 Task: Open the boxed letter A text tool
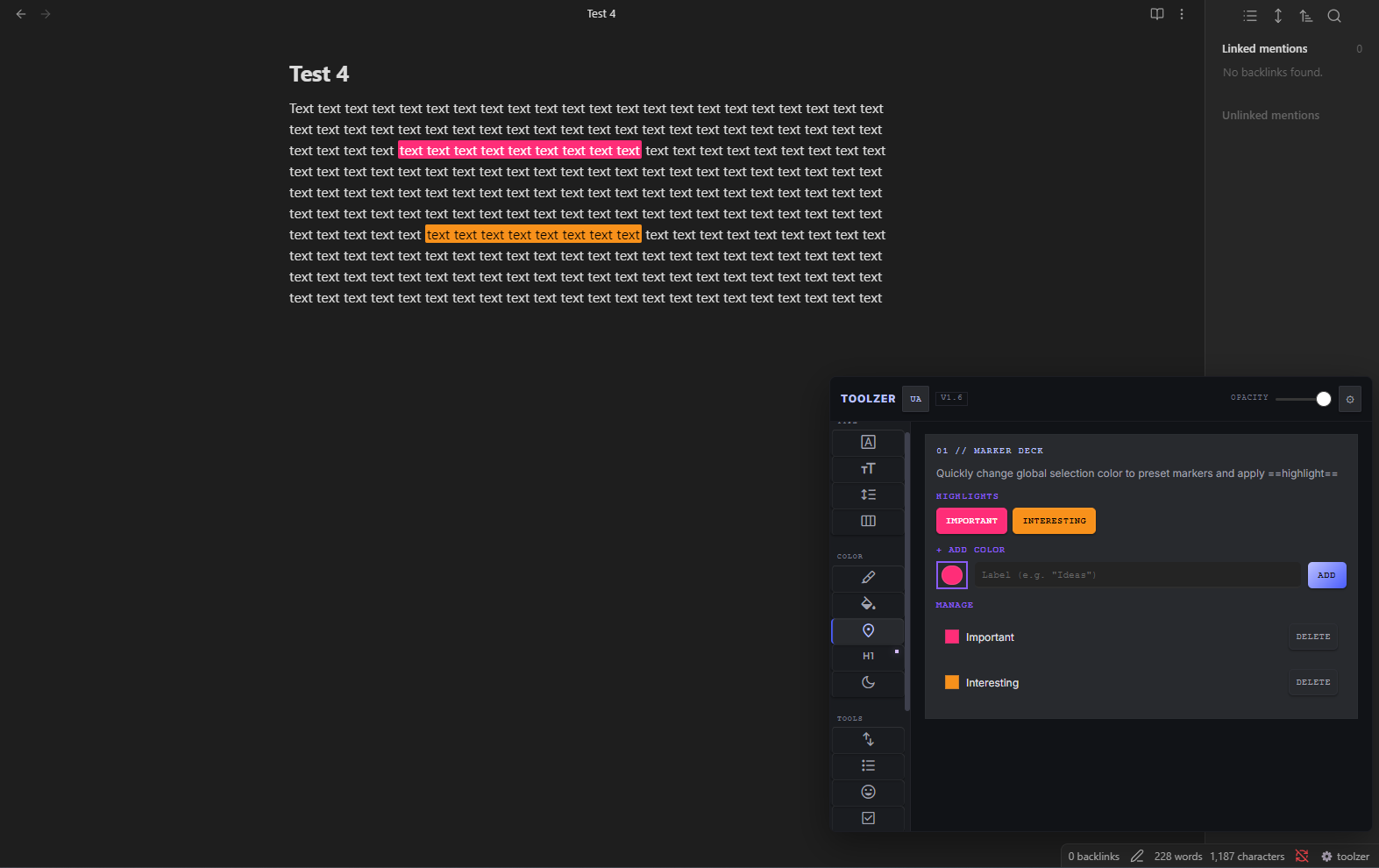pyautogui.click(x=868, y=443)
